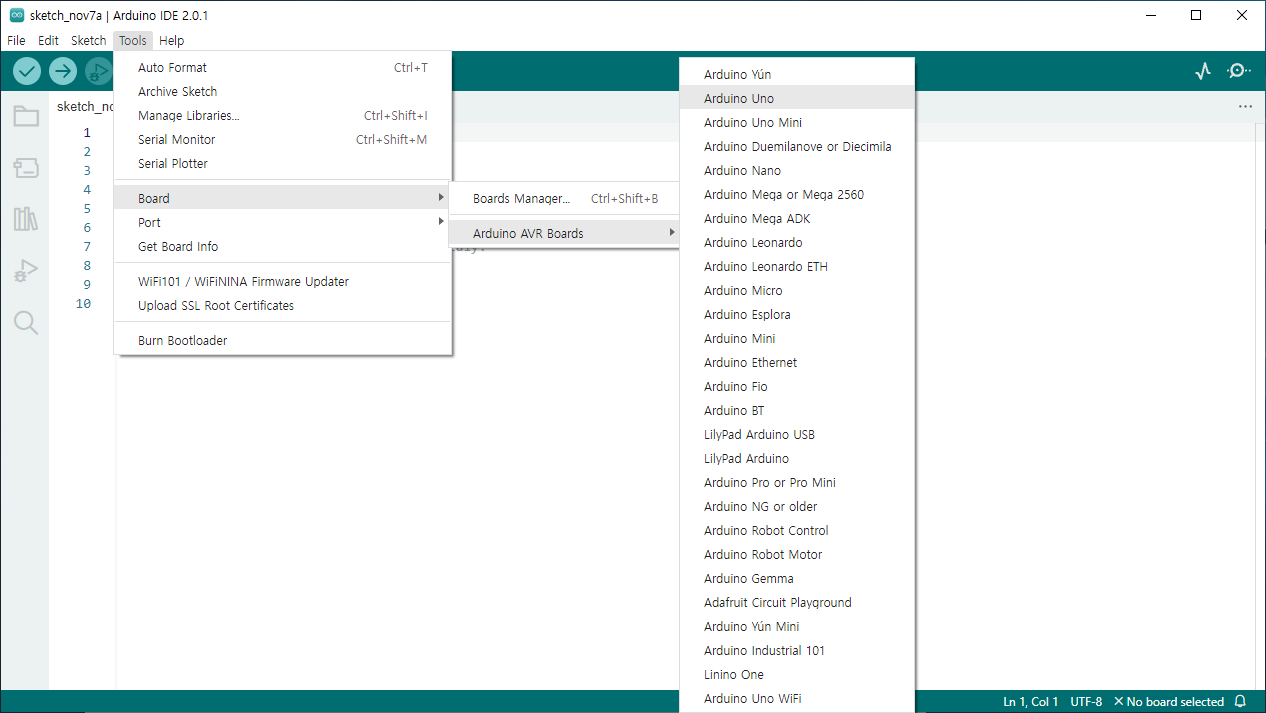
Task: Click 'No board selected' in status bar
Action: click(1168, 702)
